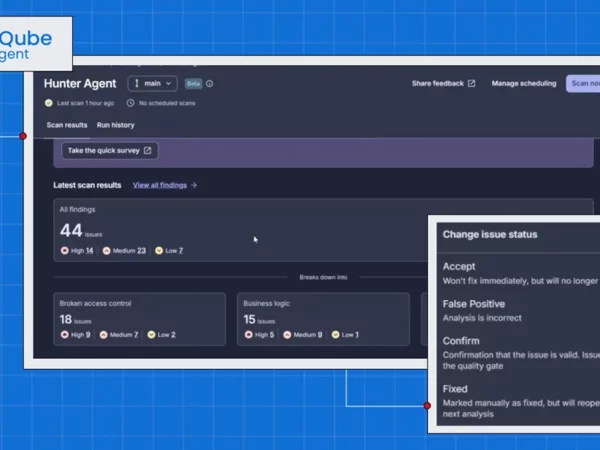This screenshot has width=600, height=450.
Task: Click the Beta info circle icon
Action: pyautogui.click(x=209, y=83)
